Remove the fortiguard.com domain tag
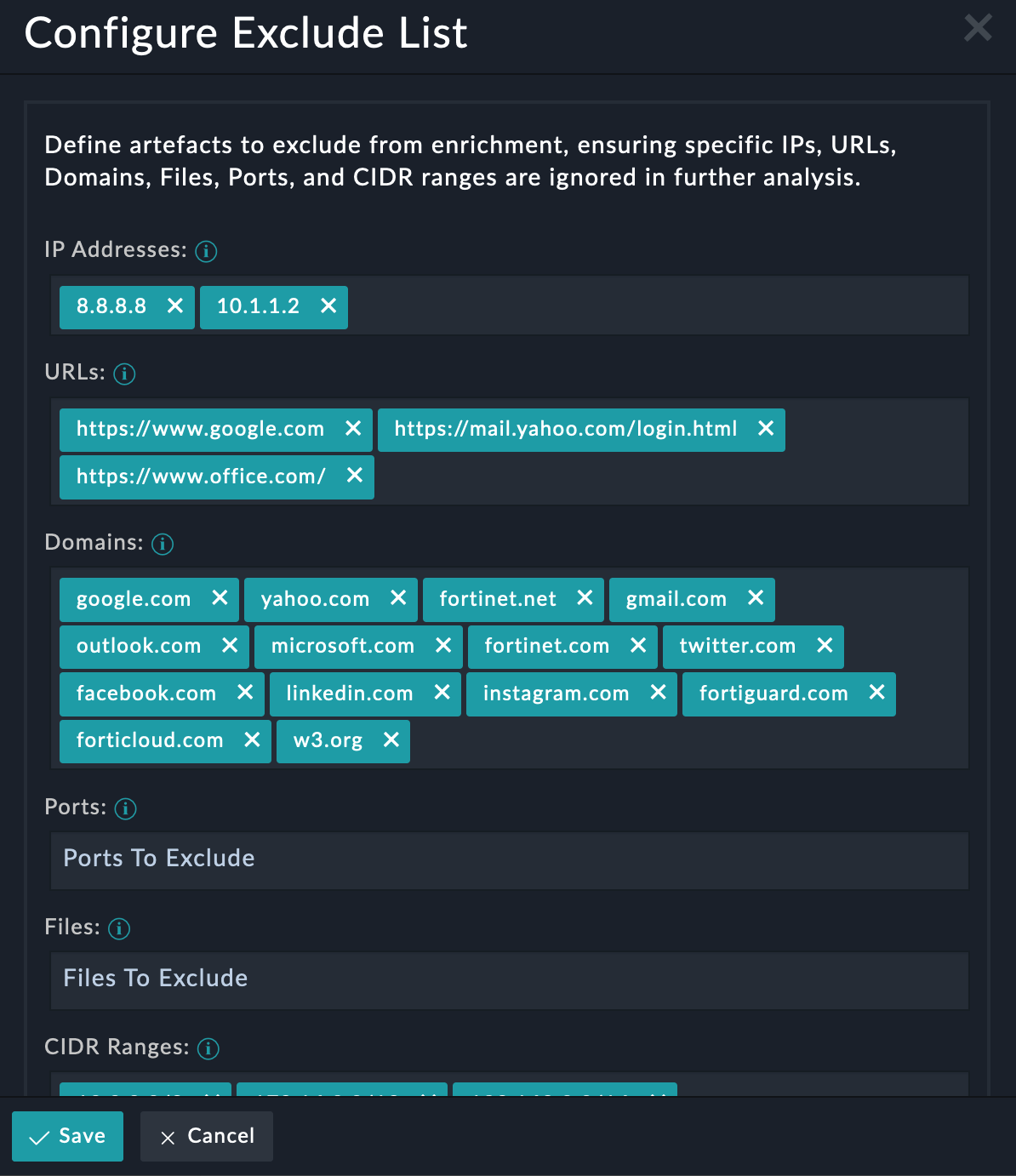 click(x=877, y=694)
